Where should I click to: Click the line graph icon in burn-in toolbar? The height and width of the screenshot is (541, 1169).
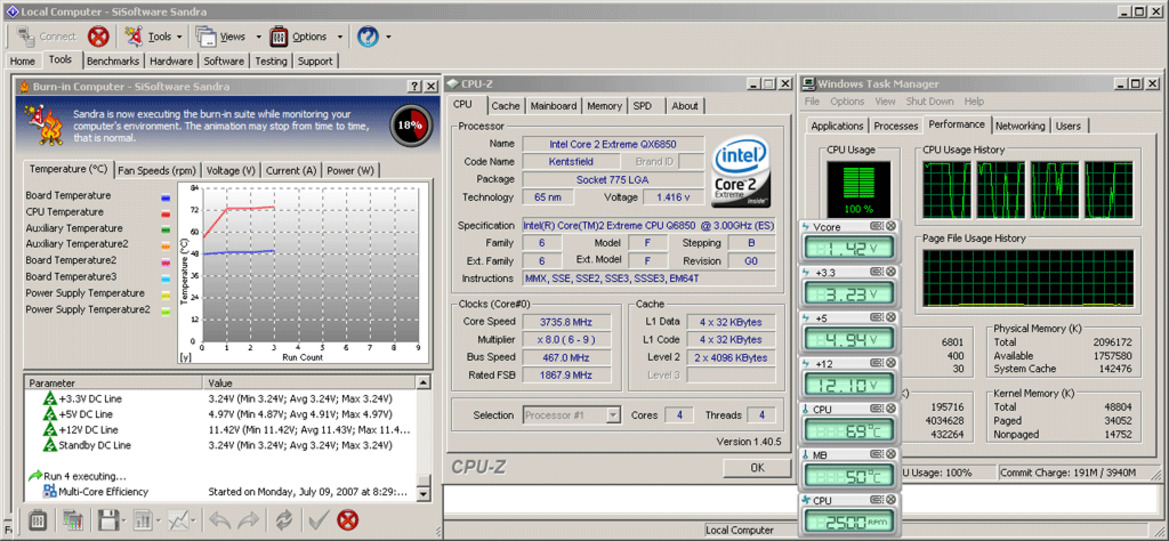(x=179, y=520)
